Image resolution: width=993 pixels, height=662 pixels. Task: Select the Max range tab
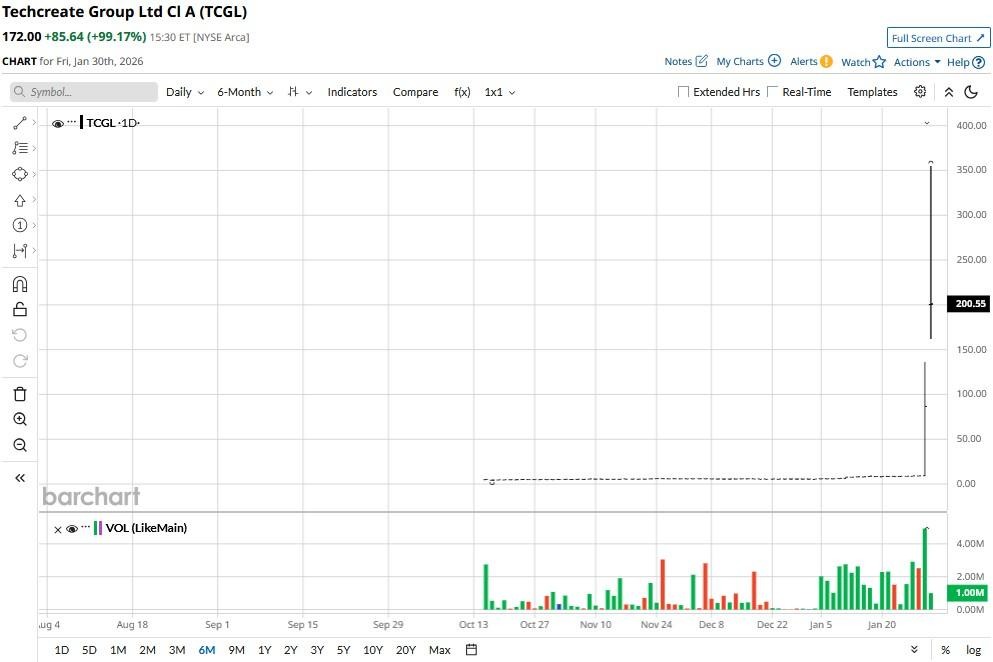(440, 650)
